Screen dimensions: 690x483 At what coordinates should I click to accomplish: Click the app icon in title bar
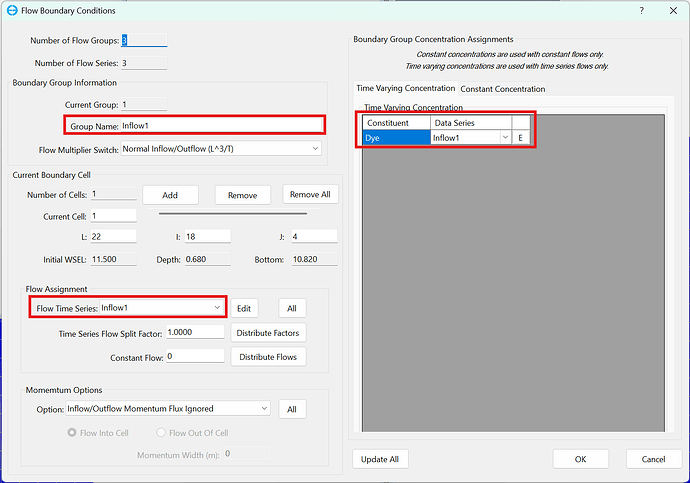(x=11, y=10)
